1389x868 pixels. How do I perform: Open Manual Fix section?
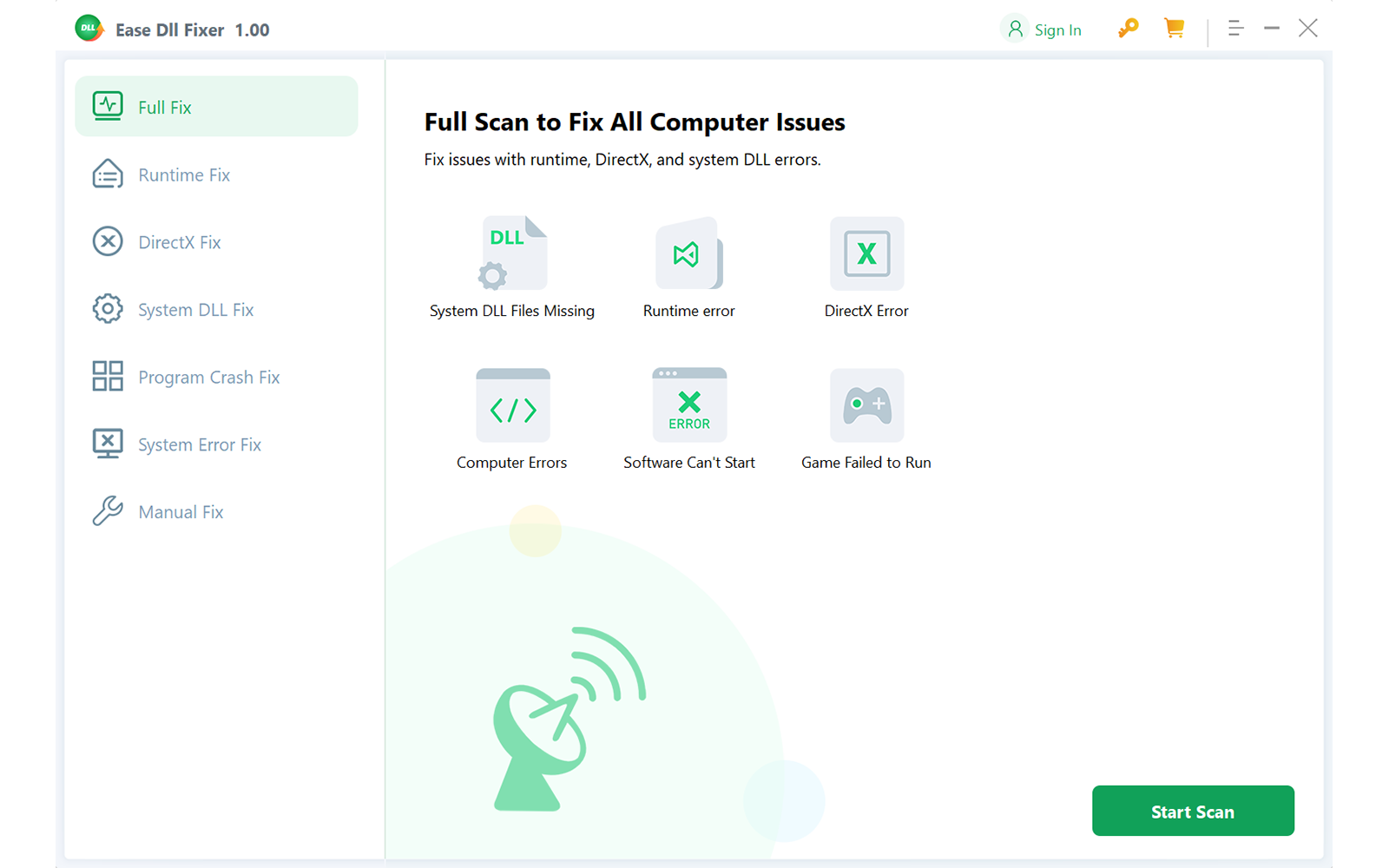pos(216,512)
